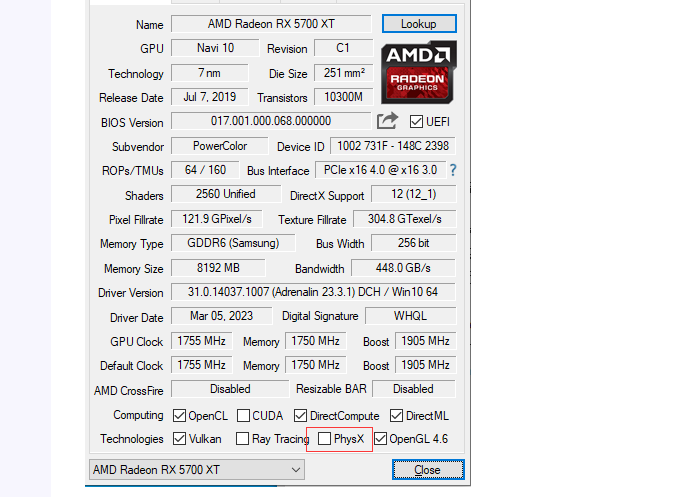Click the Digital Signature value WHQL
Image resolution: width=694 pixels, height=497 pixels.
click(x=411, y=316)
